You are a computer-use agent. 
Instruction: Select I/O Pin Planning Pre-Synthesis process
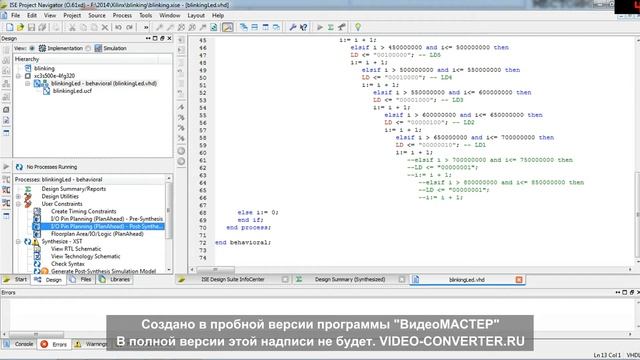point(107,219)
